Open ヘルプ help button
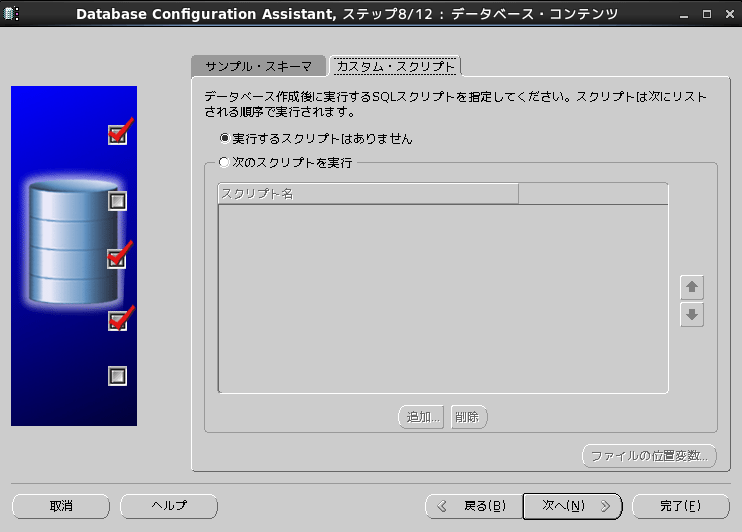Viewport: 742px width, 532px height. [x=169, y=505]
